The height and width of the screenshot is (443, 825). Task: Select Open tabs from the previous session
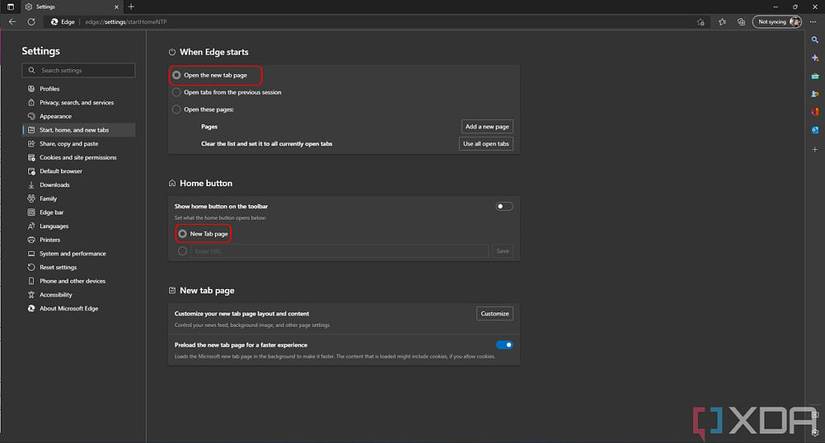point(177,92)
